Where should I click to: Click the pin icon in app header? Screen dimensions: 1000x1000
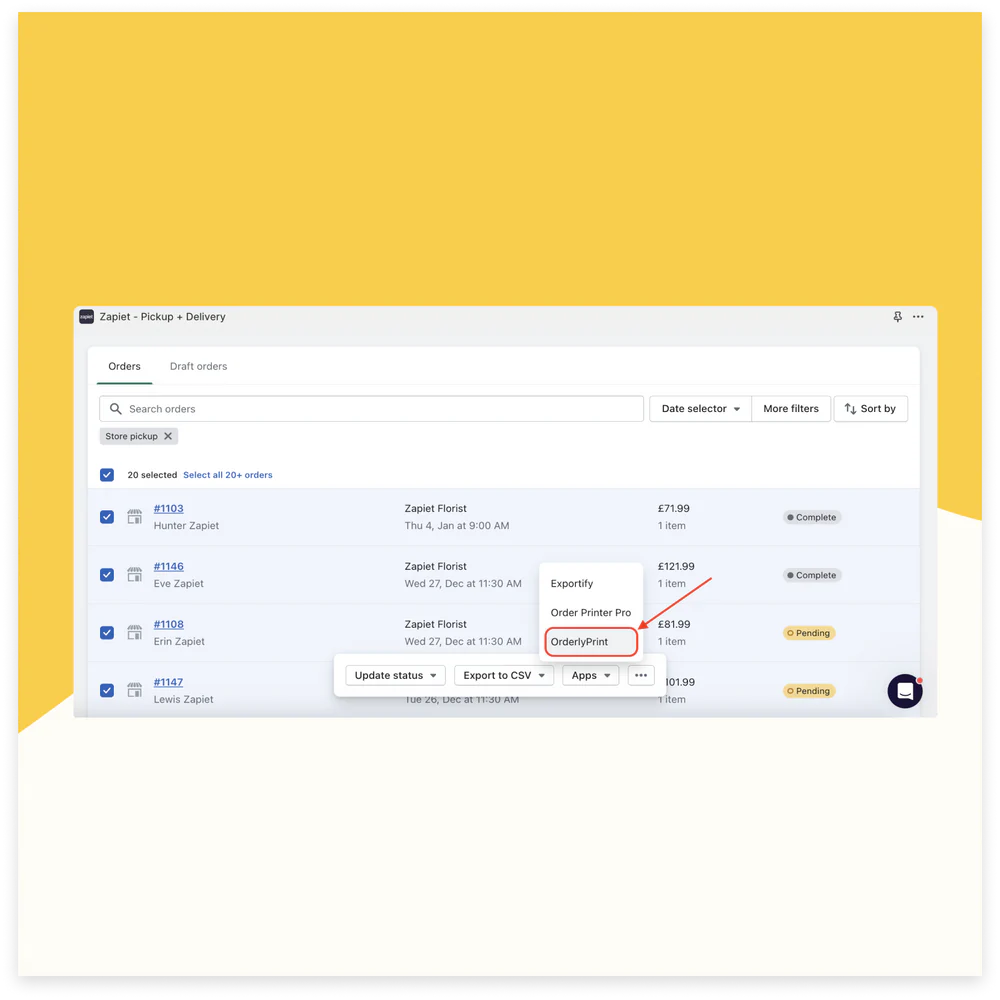(x=897, y=317)
